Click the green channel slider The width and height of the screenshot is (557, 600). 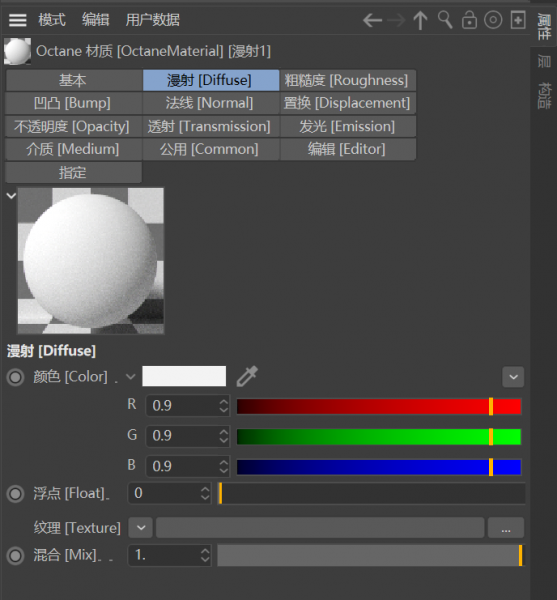point(379,437)
